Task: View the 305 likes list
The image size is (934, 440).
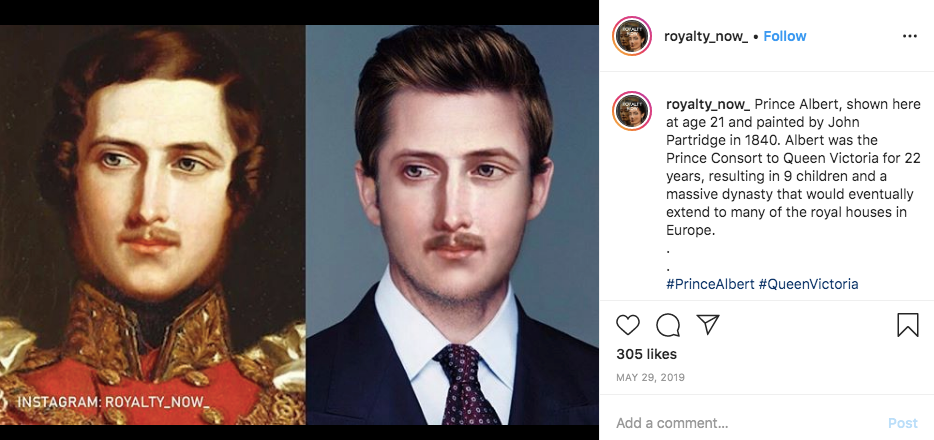Action: pyautogui.click(x=646, y=354)
